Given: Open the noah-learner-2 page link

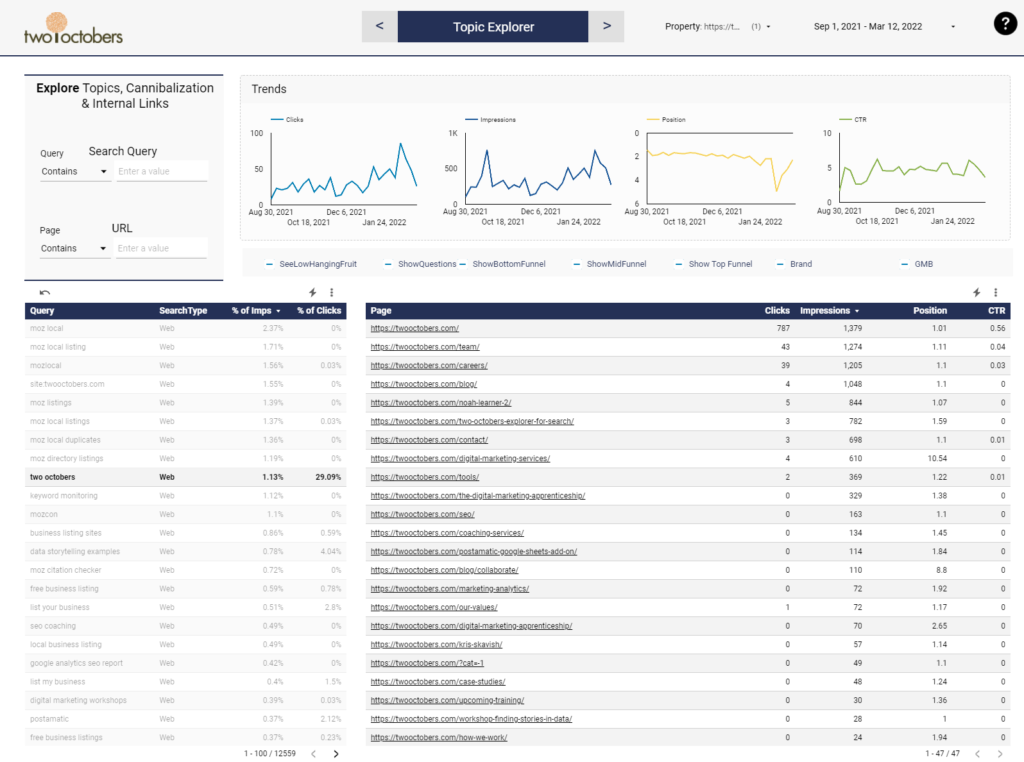Looking at the screenshot, I should click(441, 403).
